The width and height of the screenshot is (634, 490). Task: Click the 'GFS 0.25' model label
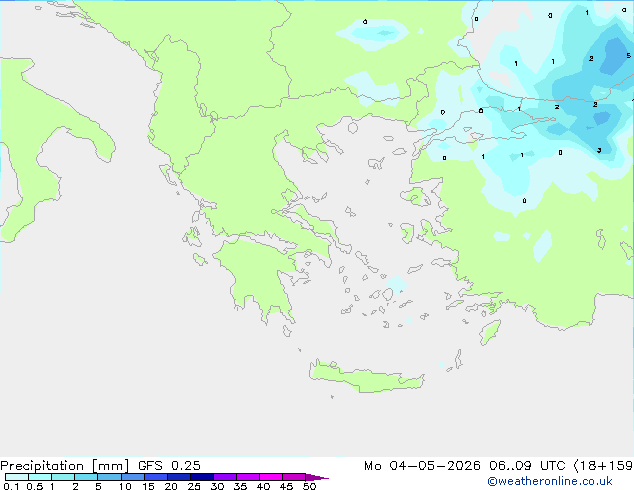click(169, 466)
